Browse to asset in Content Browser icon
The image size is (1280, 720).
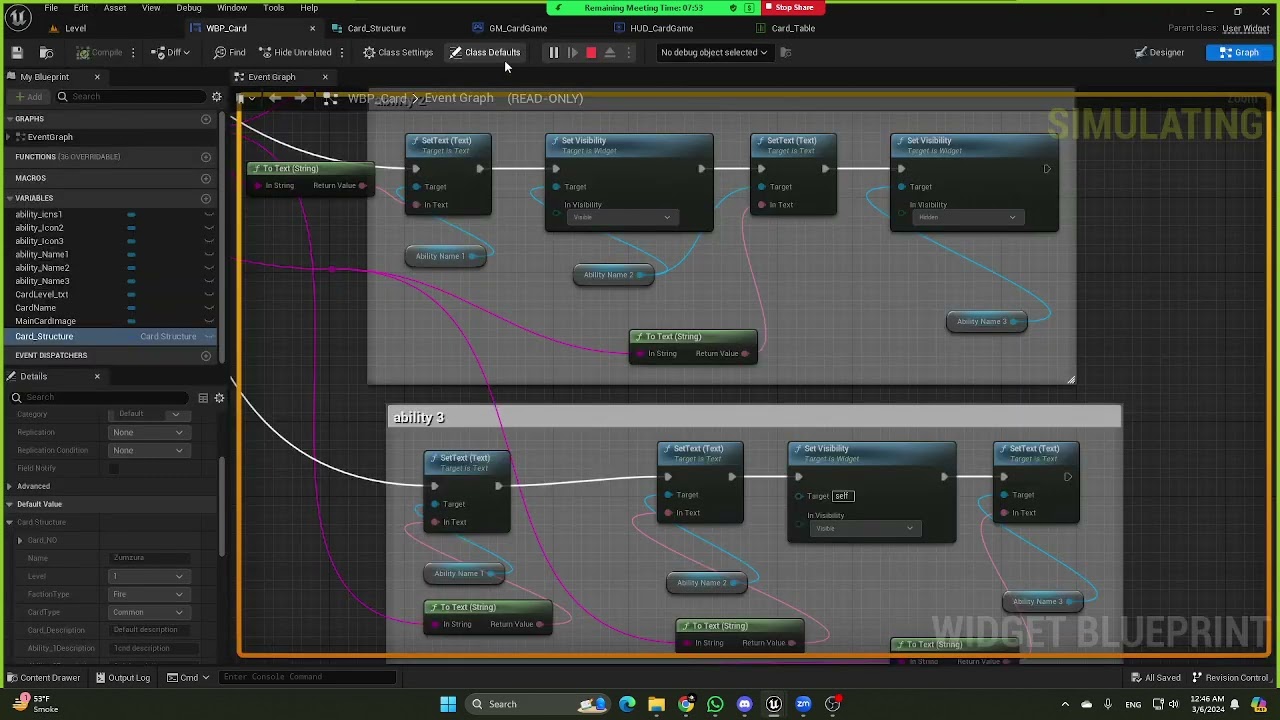[x=46, y=52]
